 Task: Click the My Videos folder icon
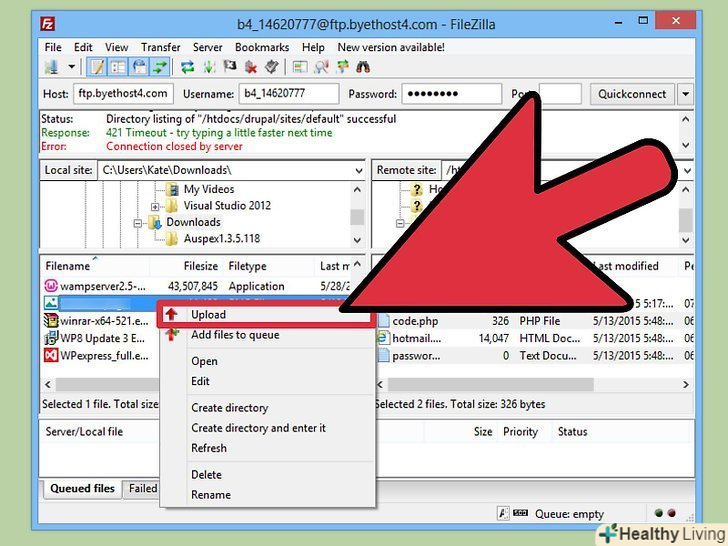click(172, 189)
